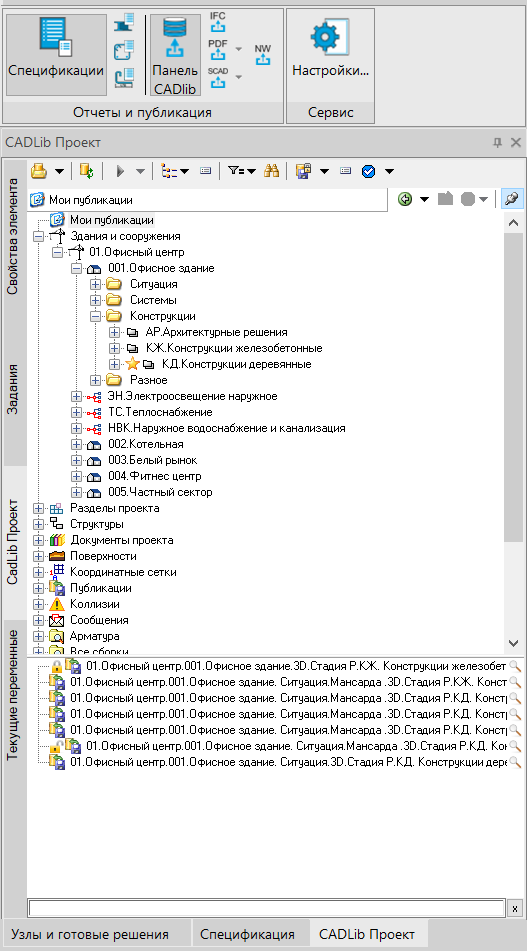Open the Спецификации report button

pos(56,55)
